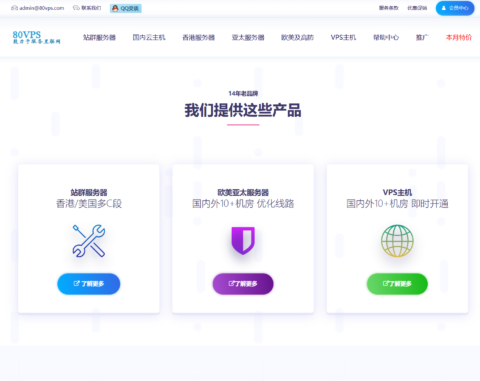The height and width of the screenshot is (381, 480).
Task: Open the 推广 nav item
Action: click(x=422, y=37)
